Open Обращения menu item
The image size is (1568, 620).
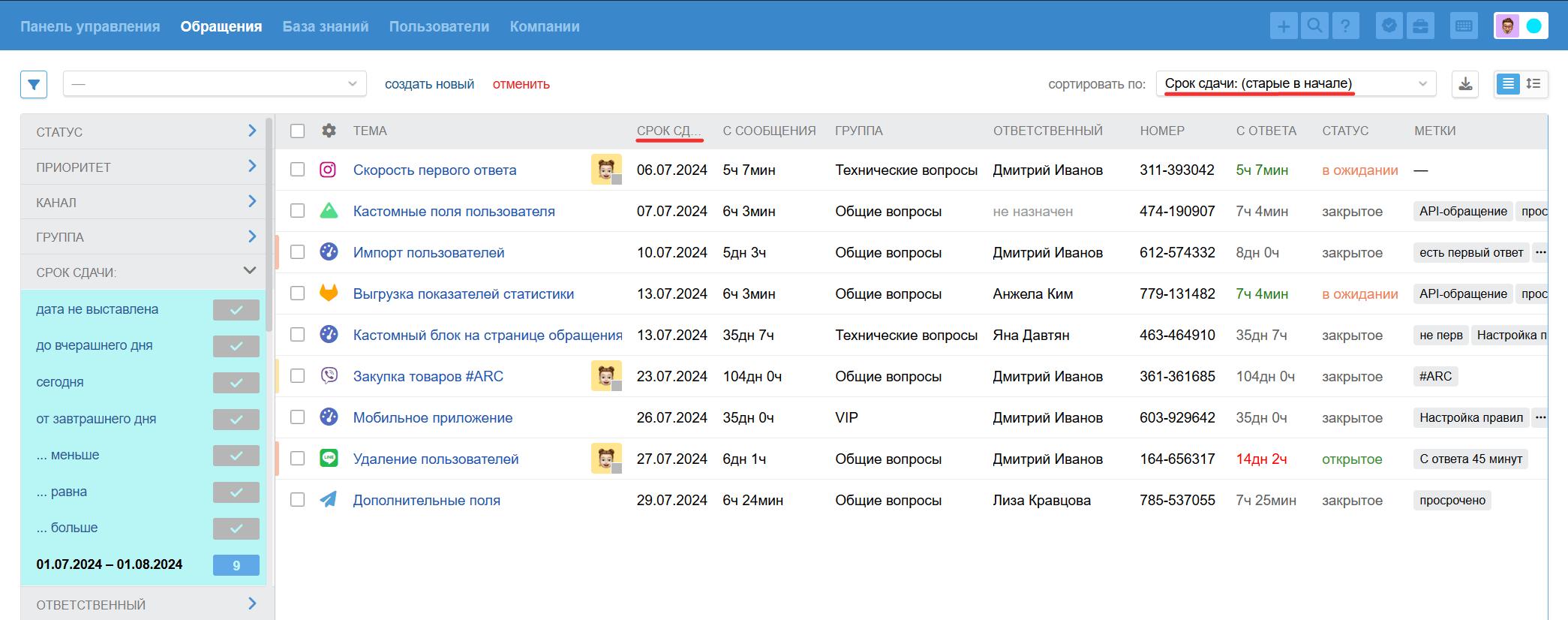pos(221,26)
